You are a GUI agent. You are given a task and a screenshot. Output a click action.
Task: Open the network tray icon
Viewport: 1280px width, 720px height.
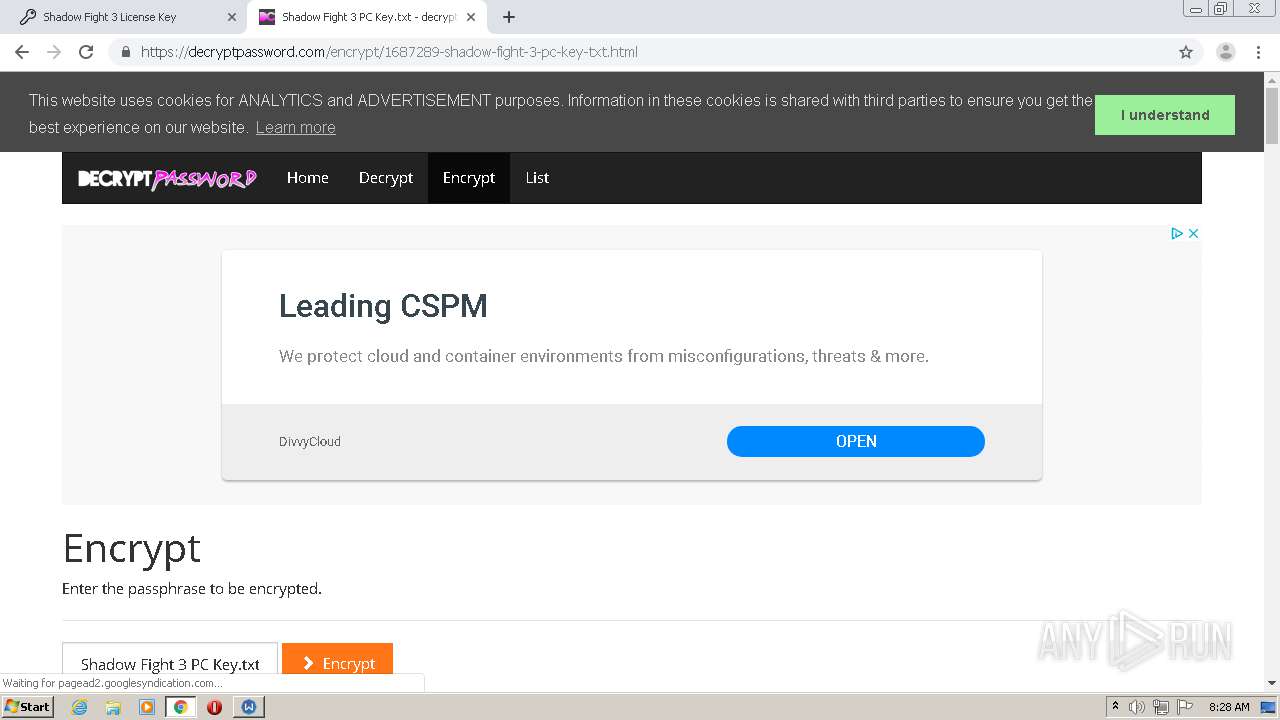(1161, 707)
